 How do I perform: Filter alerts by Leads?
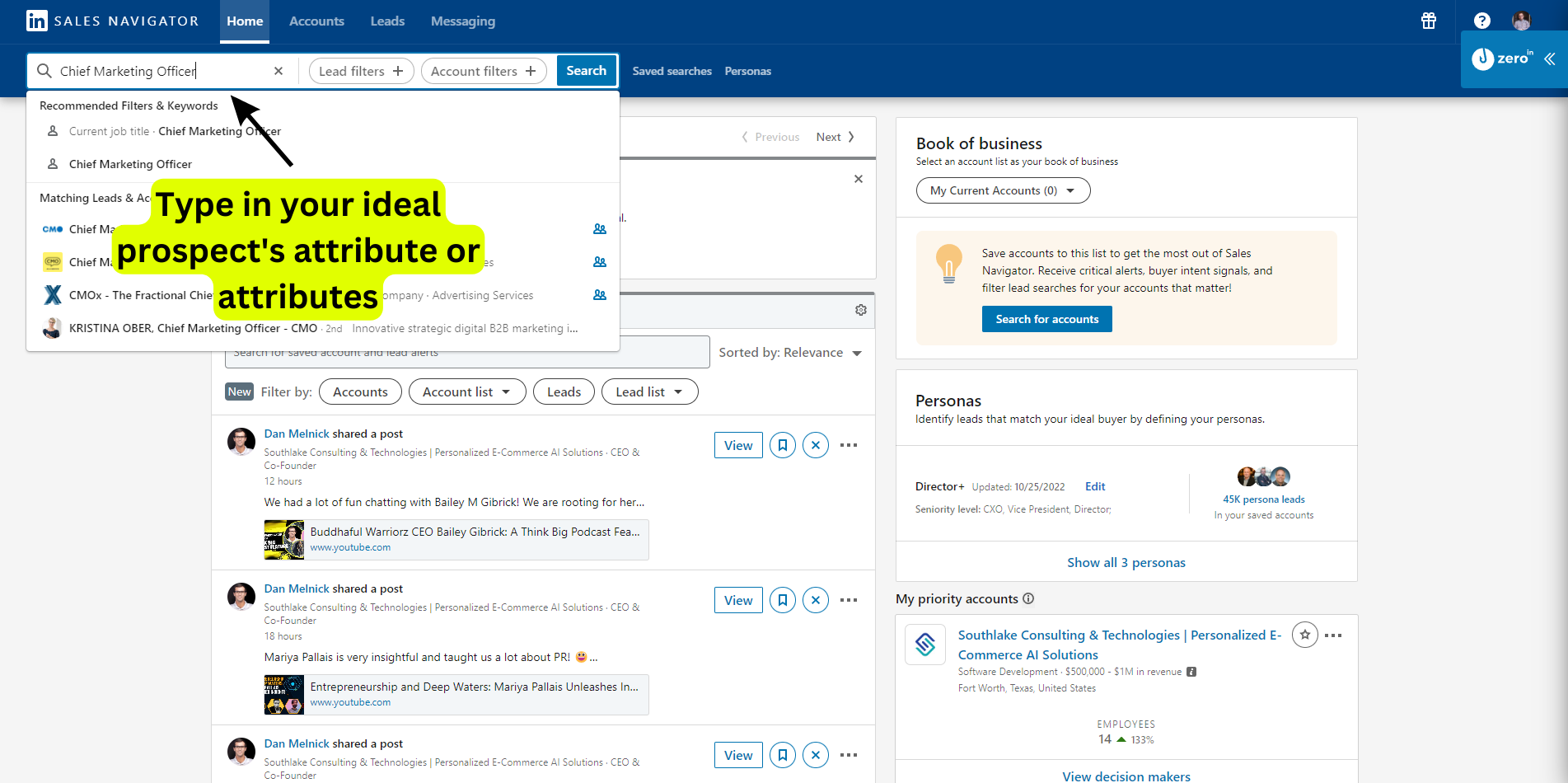pyautogui.click(x=564, y=392)
